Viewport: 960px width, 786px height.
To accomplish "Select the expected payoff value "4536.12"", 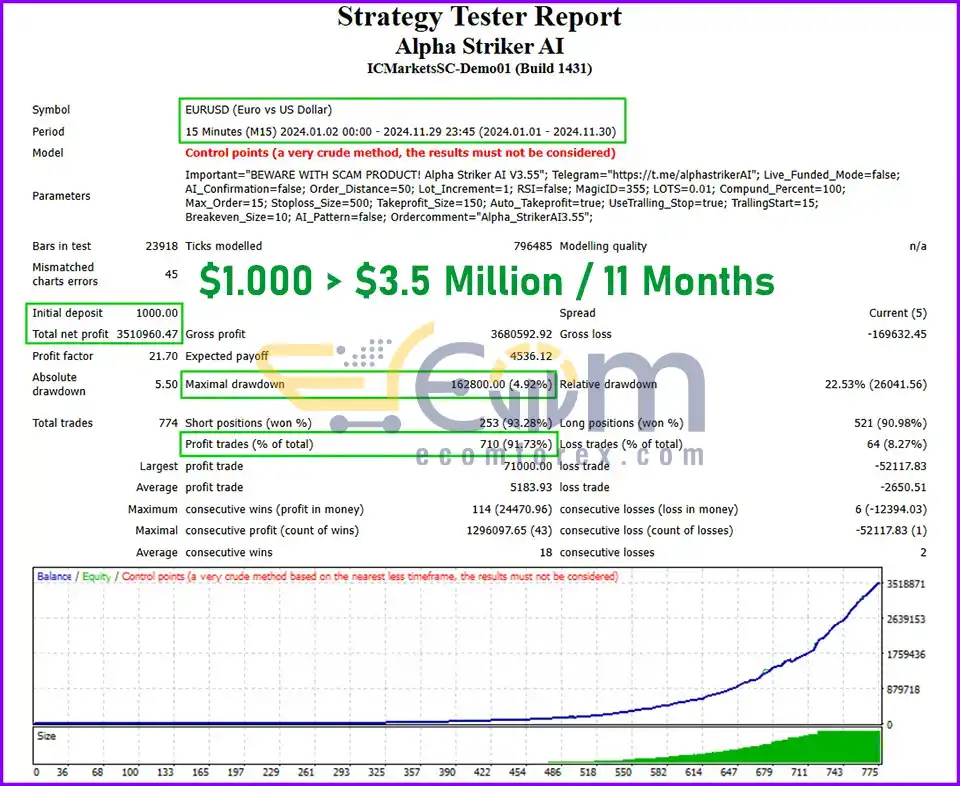I will tap(531, 356).
